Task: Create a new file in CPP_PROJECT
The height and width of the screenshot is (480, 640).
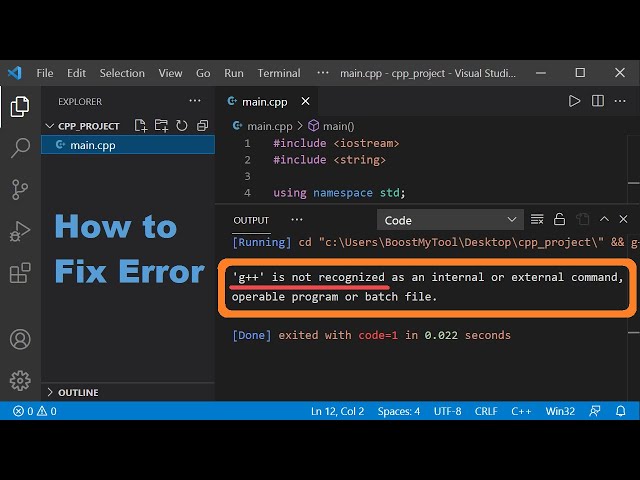Action: coord(140,126)
